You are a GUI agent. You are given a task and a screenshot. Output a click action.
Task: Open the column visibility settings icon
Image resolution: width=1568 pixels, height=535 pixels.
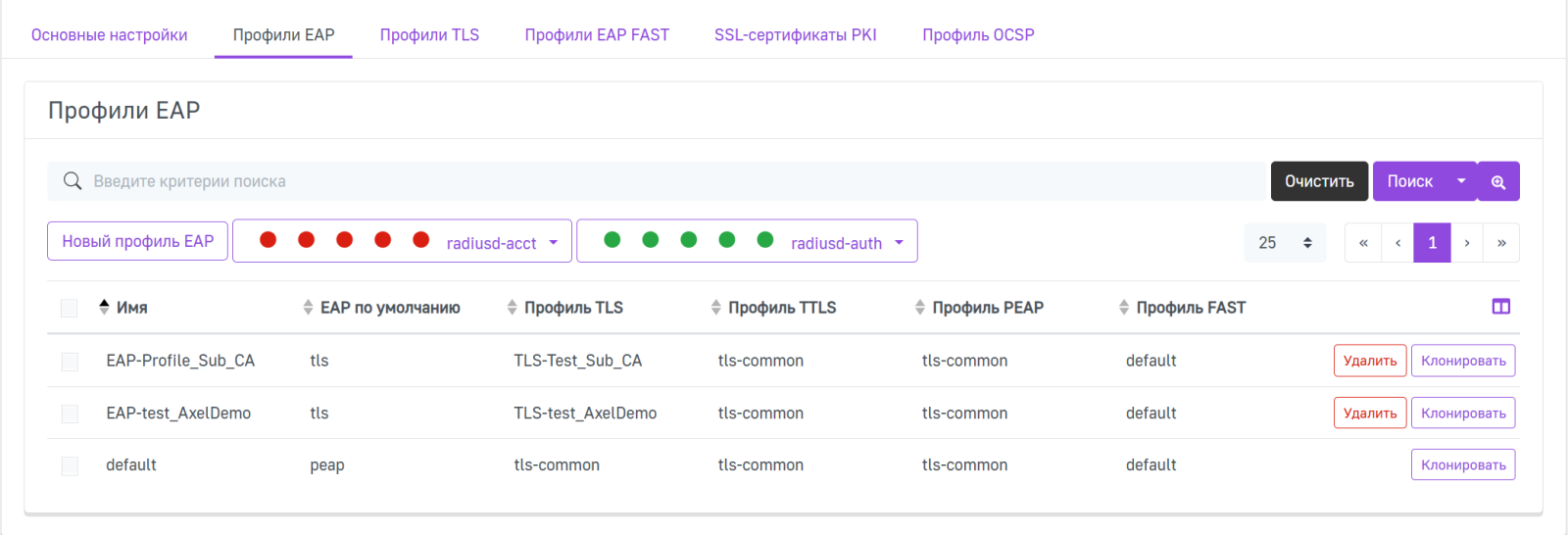[x=1500, y=307]
